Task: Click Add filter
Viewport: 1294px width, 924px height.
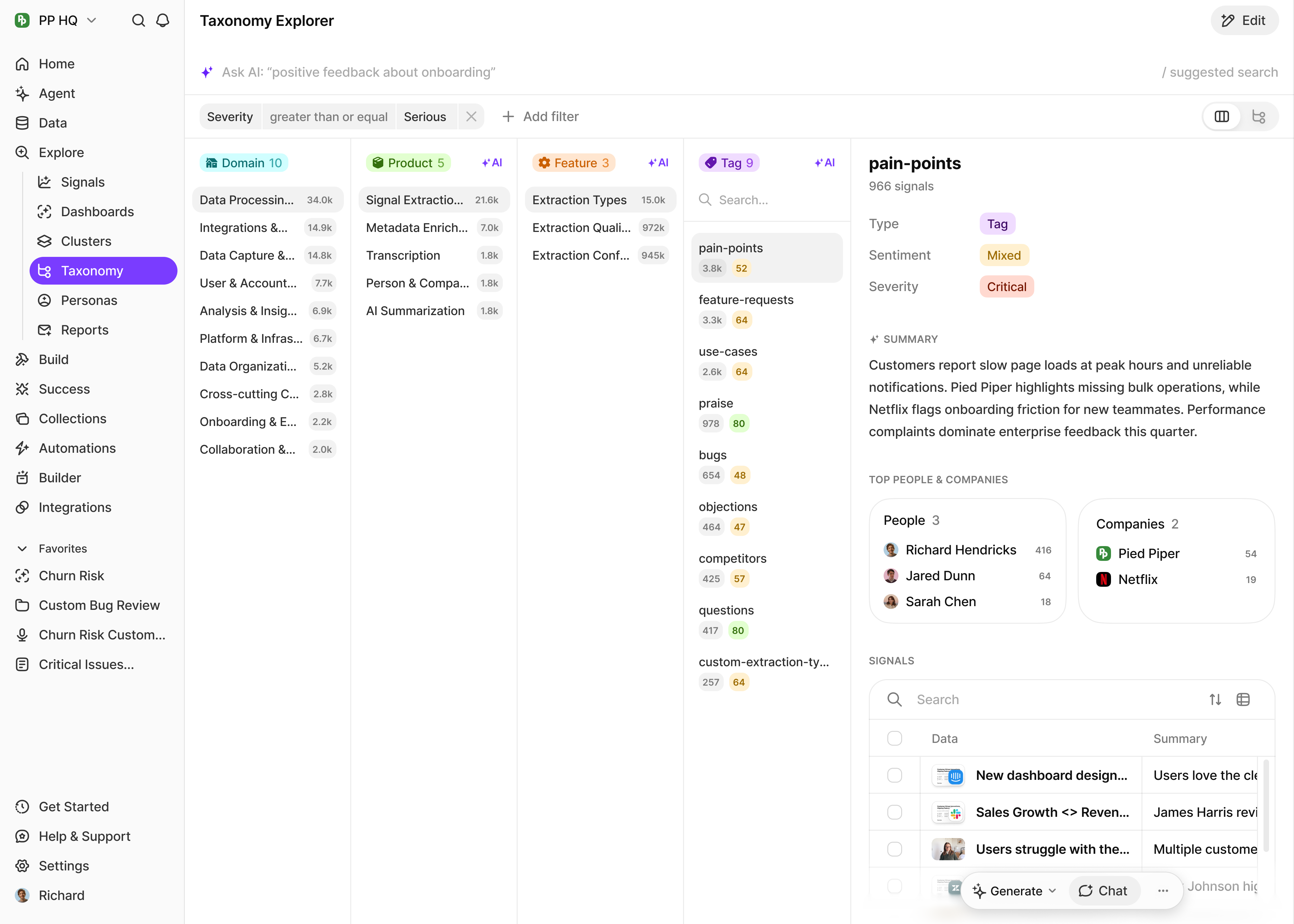Action: 540,117
